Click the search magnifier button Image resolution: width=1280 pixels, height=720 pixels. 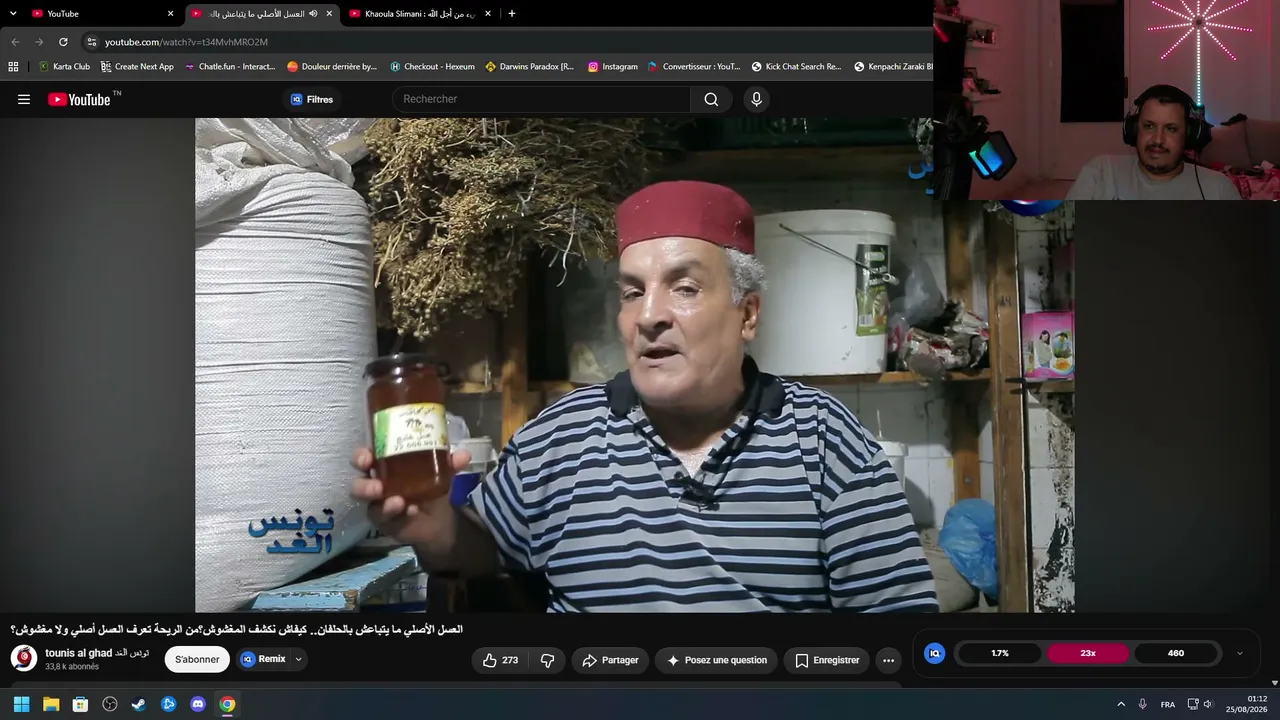pos(711,99)
